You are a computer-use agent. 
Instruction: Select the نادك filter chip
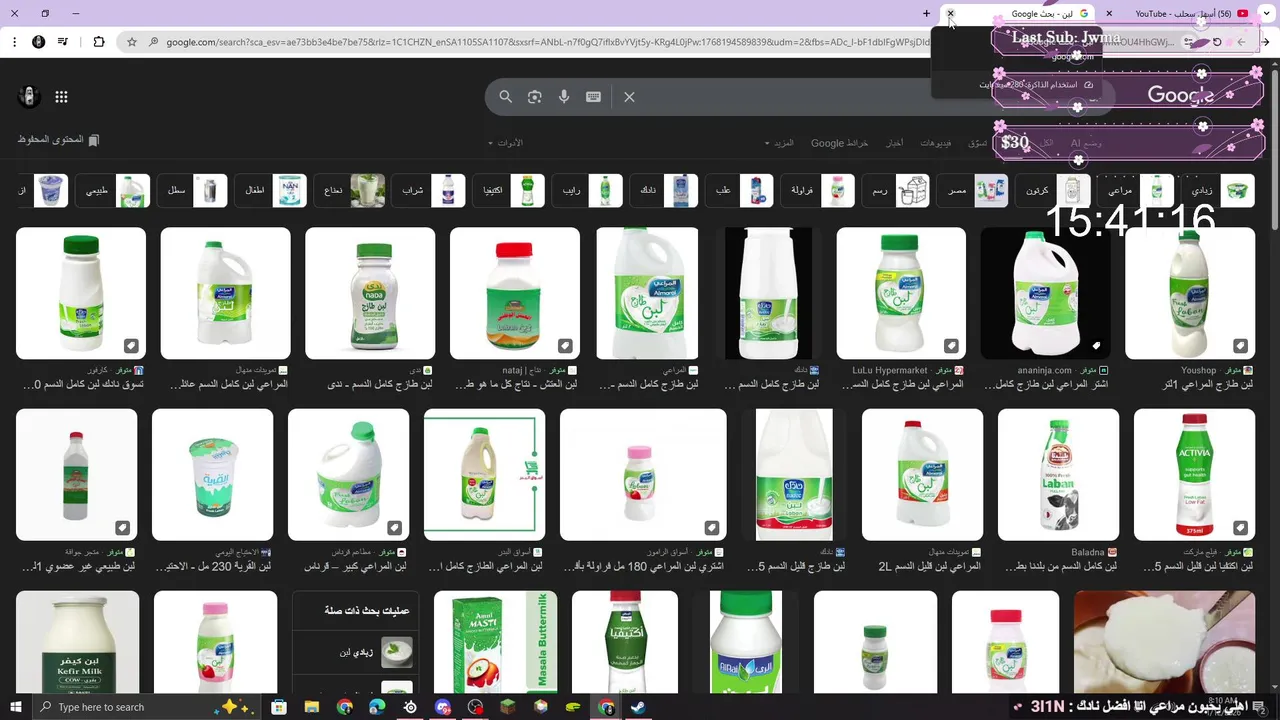pos(664,190)
